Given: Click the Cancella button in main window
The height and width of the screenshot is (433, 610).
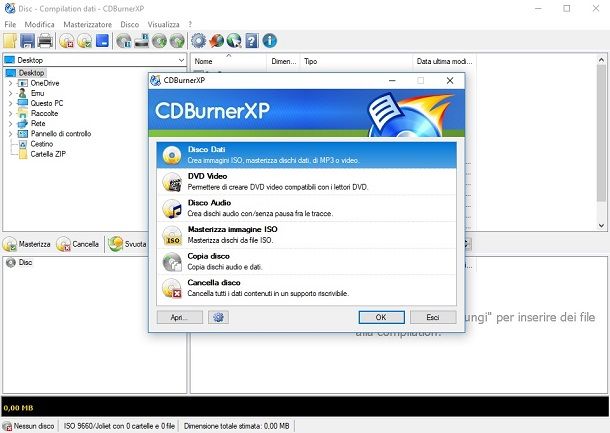Looking at the screenshot, I should click(78, 244).
